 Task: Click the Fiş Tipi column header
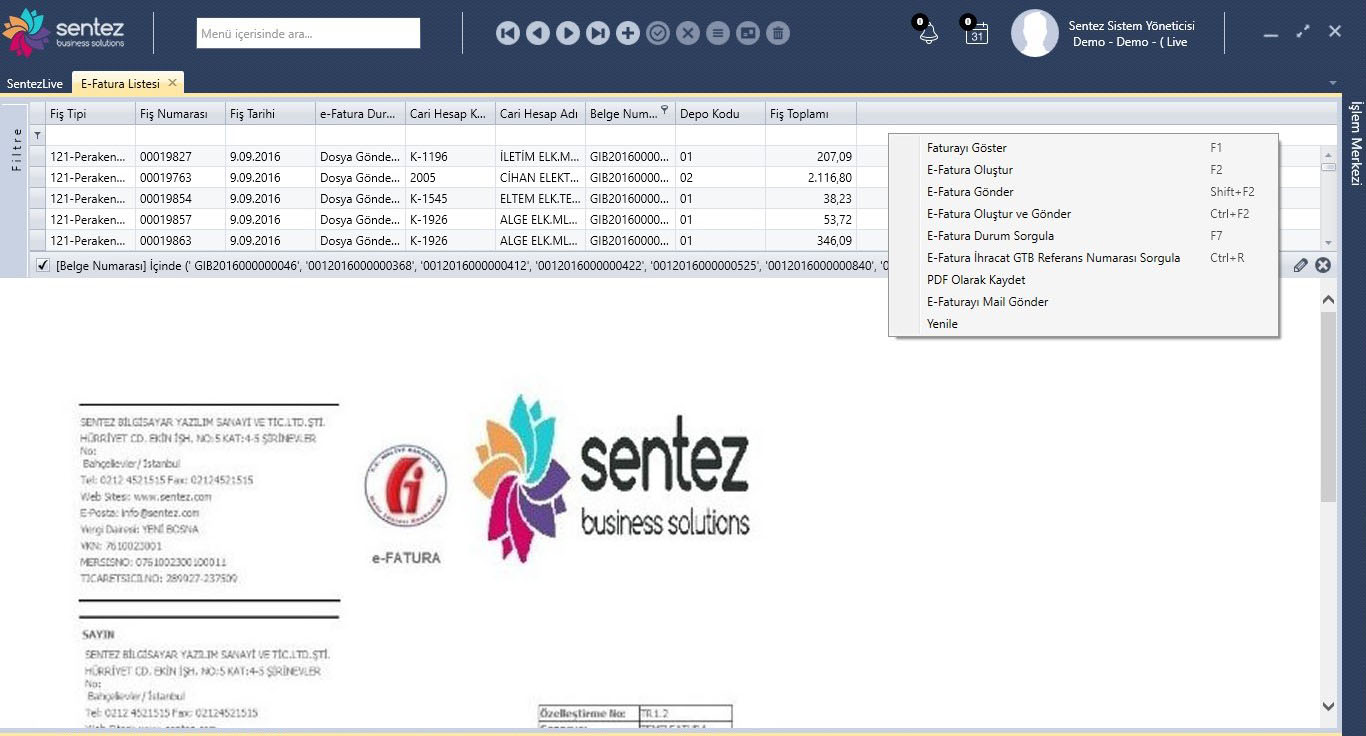pos(90,114)
